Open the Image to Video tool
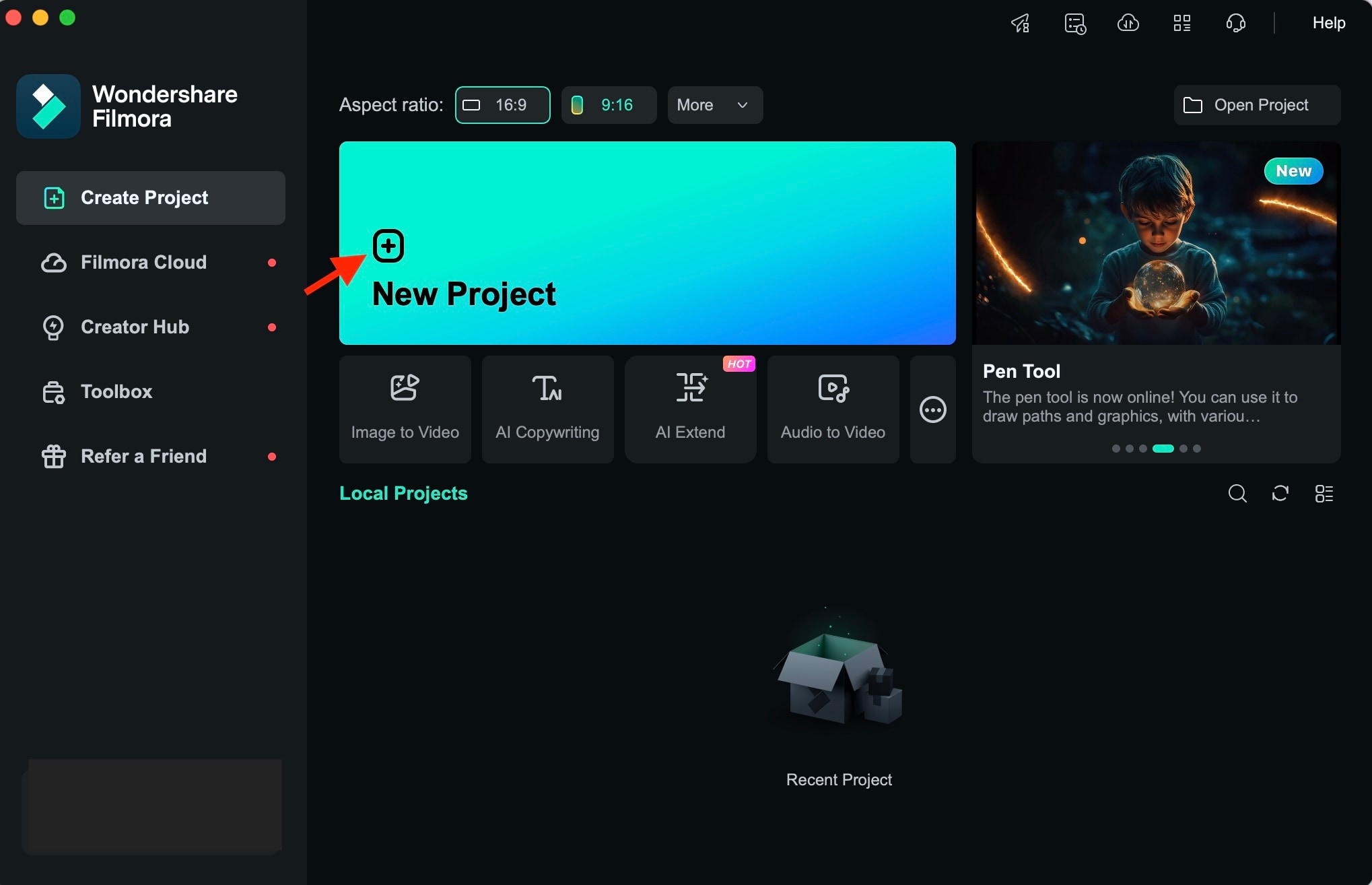This screenshot has height=885, width=1372. coord(405,409)
